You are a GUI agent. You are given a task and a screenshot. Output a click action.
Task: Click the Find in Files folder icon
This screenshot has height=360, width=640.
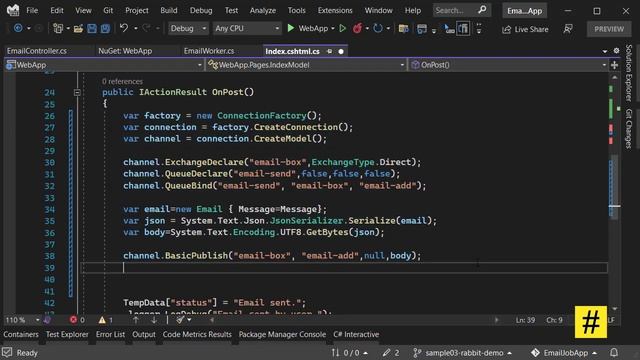(x=403, y=29)
